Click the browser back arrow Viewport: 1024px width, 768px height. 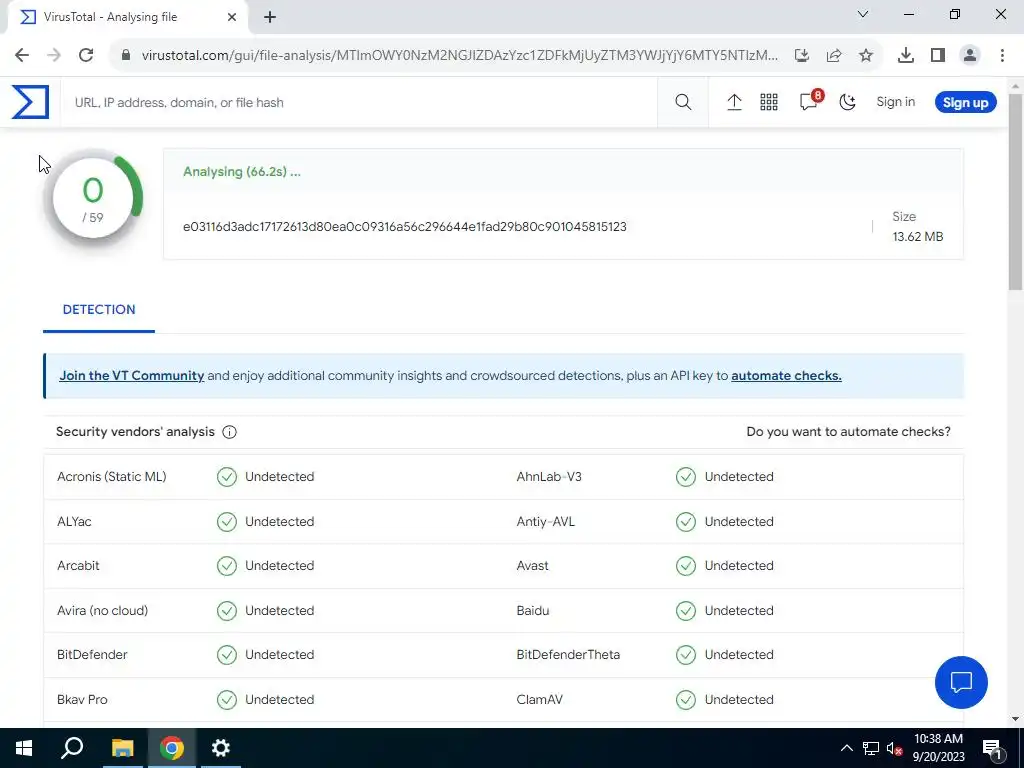coord(22,55)
